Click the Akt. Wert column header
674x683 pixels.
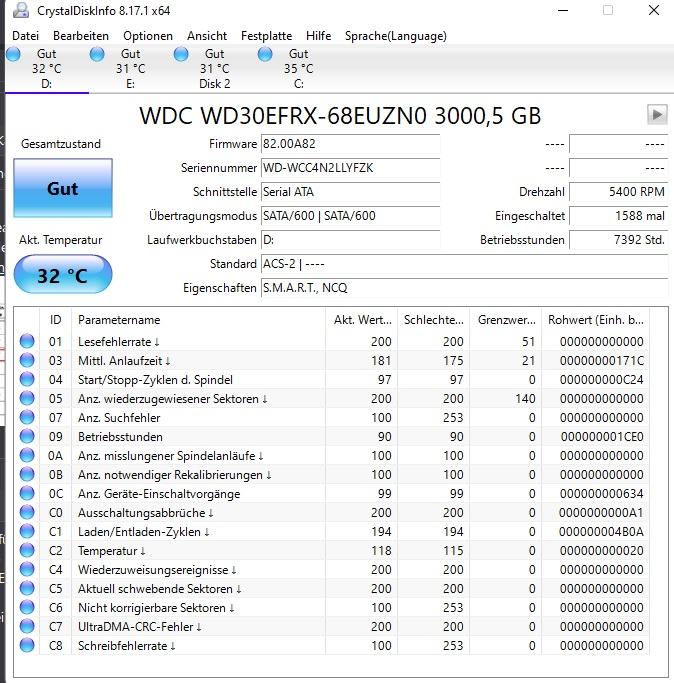[362, 320]
